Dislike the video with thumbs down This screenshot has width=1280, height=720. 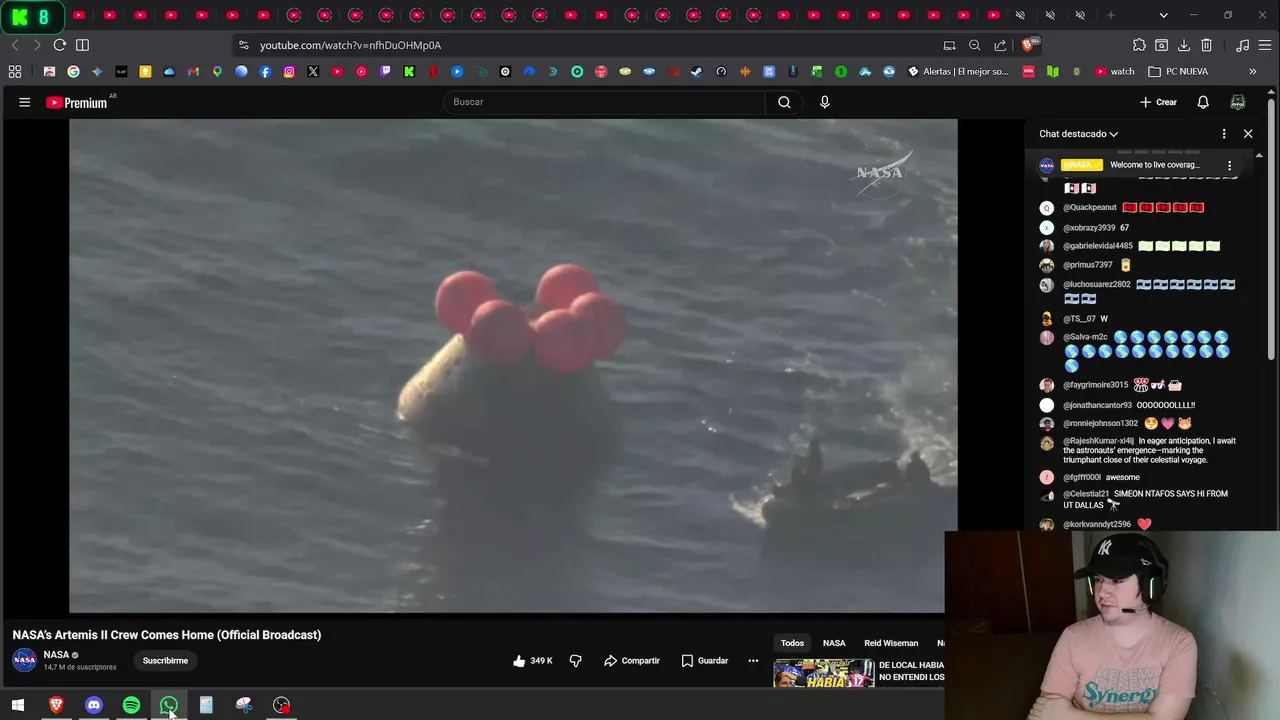click(576, 661)
